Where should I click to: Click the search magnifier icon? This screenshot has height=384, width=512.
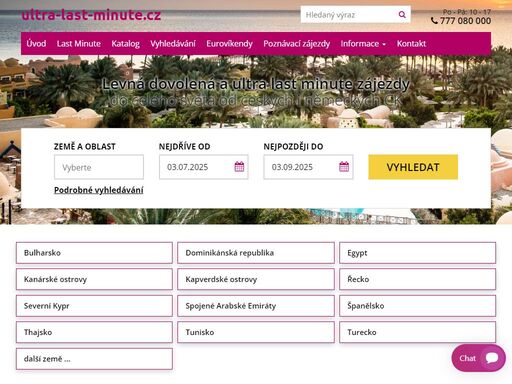coord(402,15)
